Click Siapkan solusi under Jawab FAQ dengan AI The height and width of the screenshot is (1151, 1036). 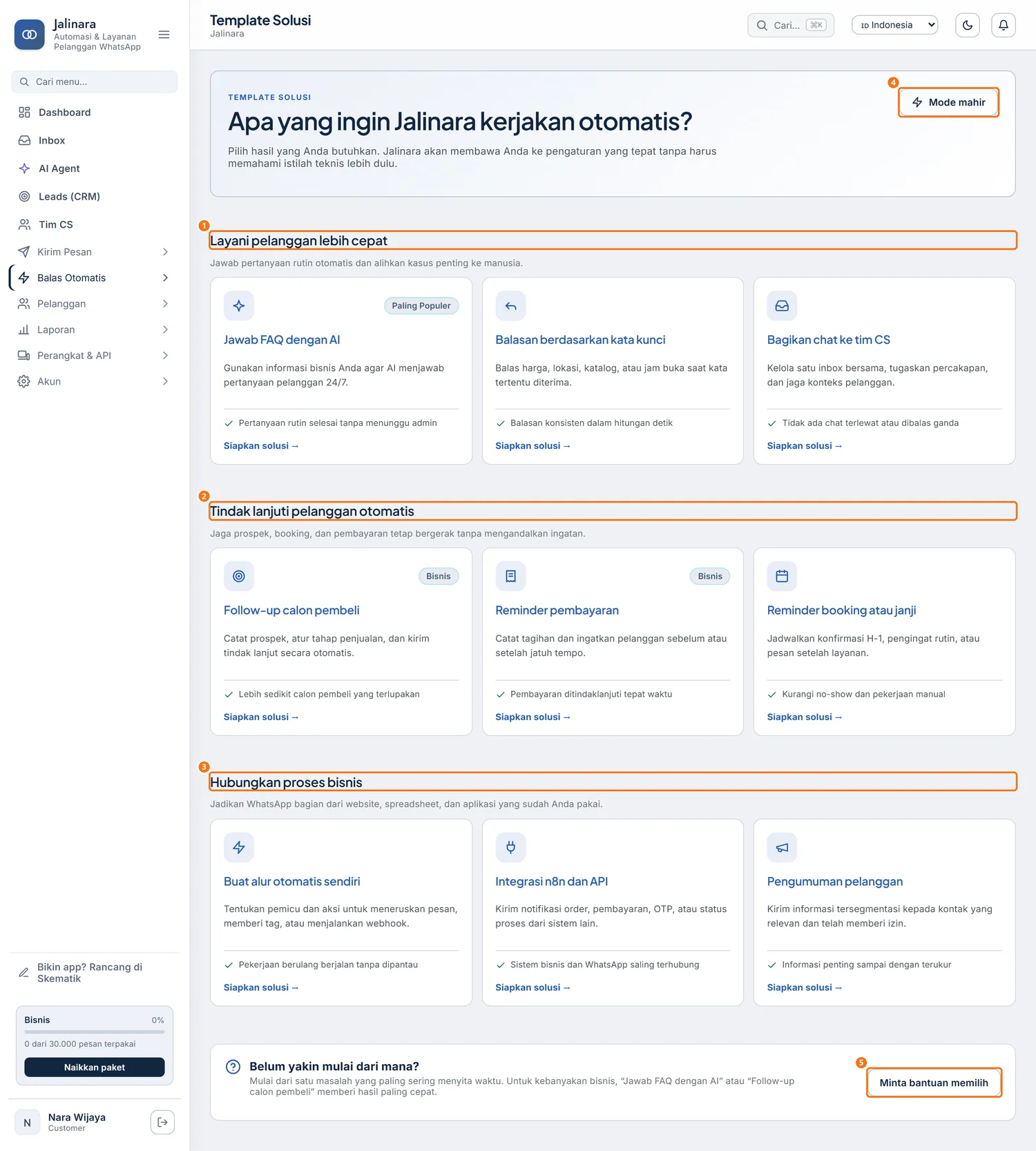pyautogui.click(x=261, y=446)
